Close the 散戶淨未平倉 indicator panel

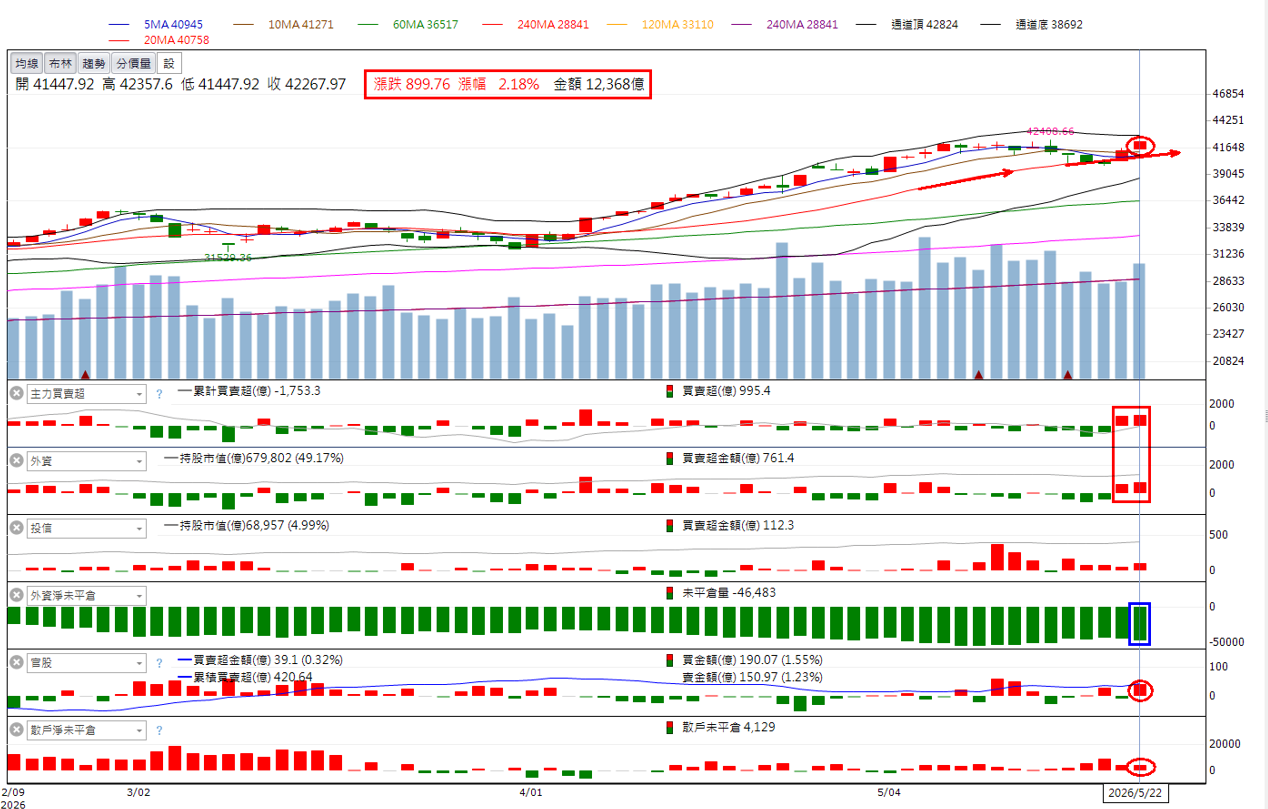coord(16,730)
